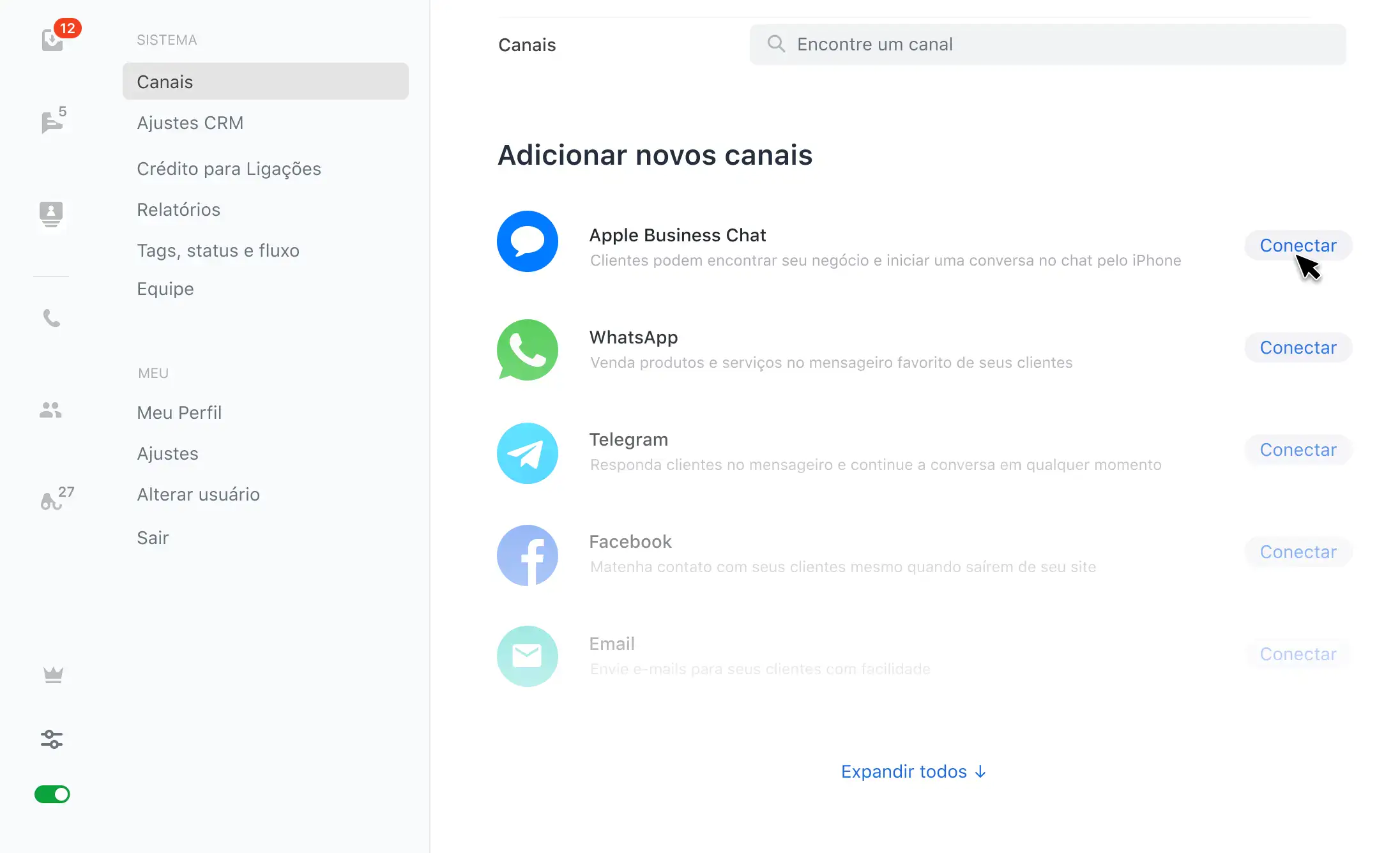Viewport: 1400px width, 853px height.
Task: Click the contact card sidebar icon
Action: 51,213
